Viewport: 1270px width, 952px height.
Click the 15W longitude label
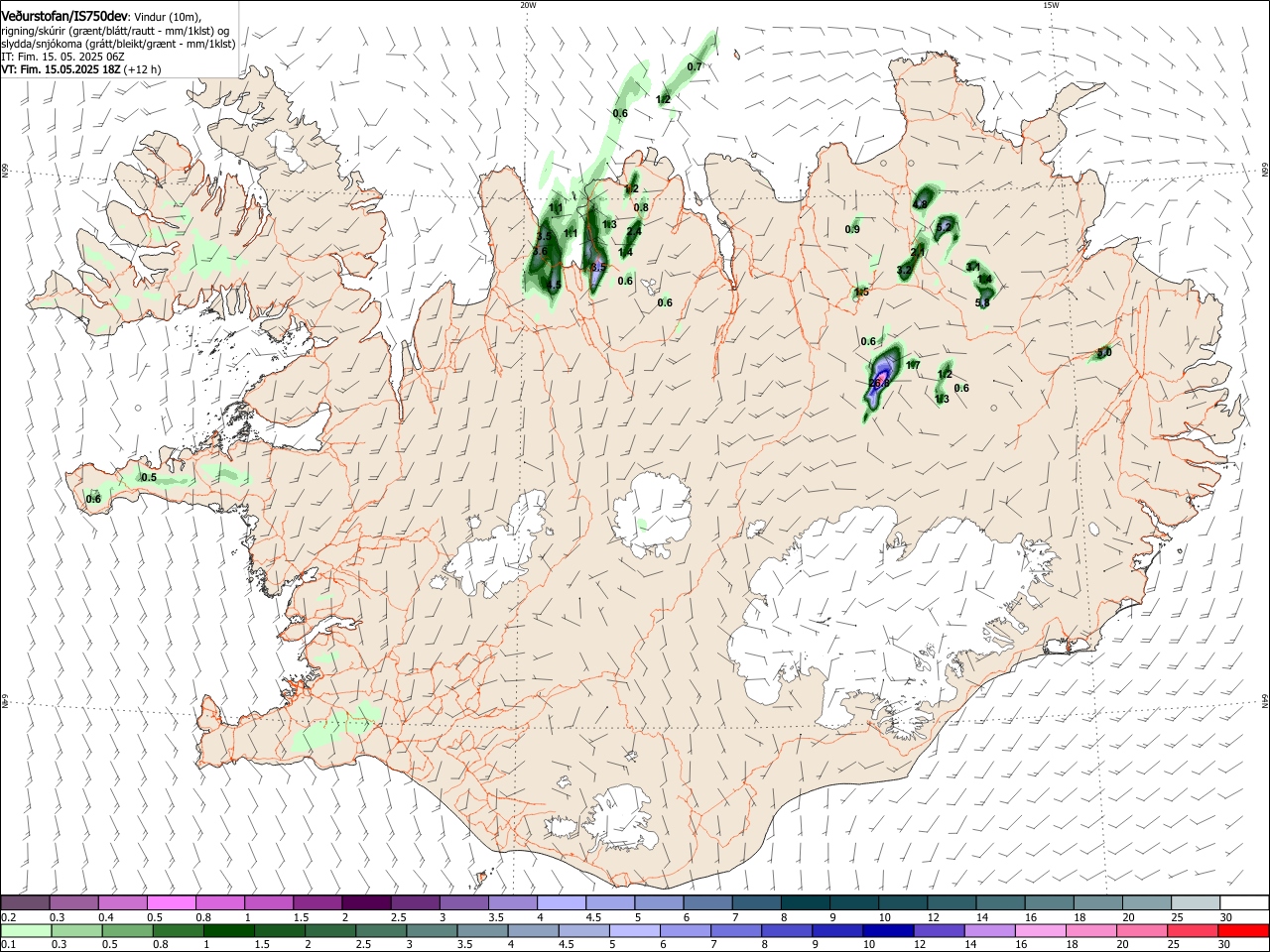[x=1051, y=5]
